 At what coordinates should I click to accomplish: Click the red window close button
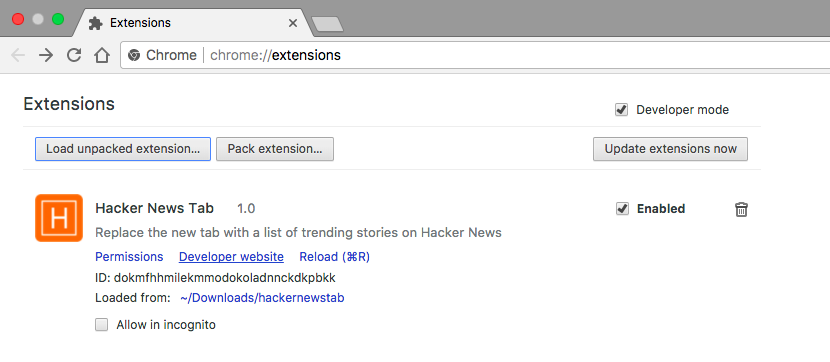(x=18, y=20)
